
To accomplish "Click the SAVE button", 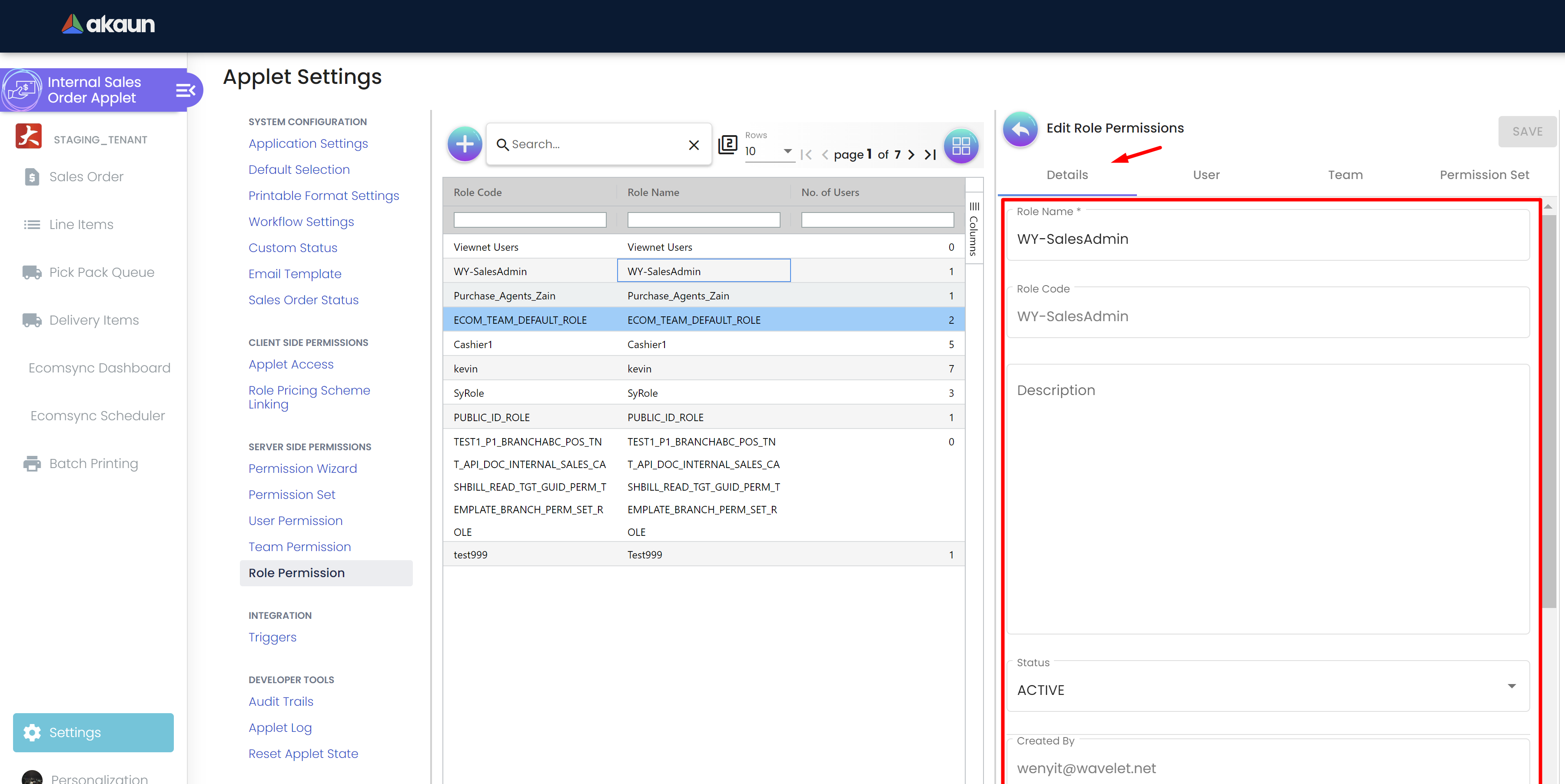I will tap(1527, 132).
